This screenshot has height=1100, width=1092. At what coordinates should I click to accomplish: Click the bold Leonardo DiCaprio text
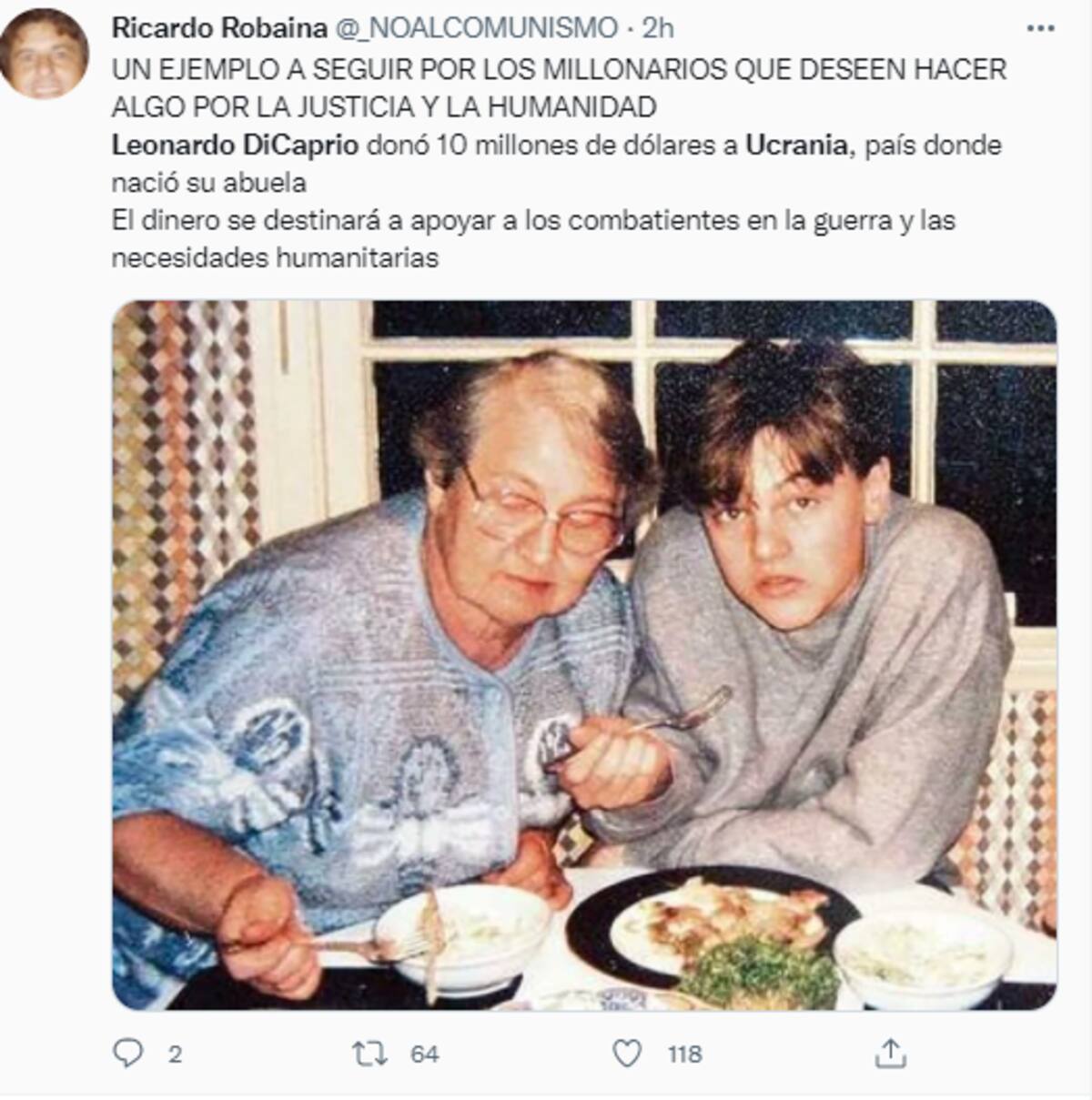(235, 146)
